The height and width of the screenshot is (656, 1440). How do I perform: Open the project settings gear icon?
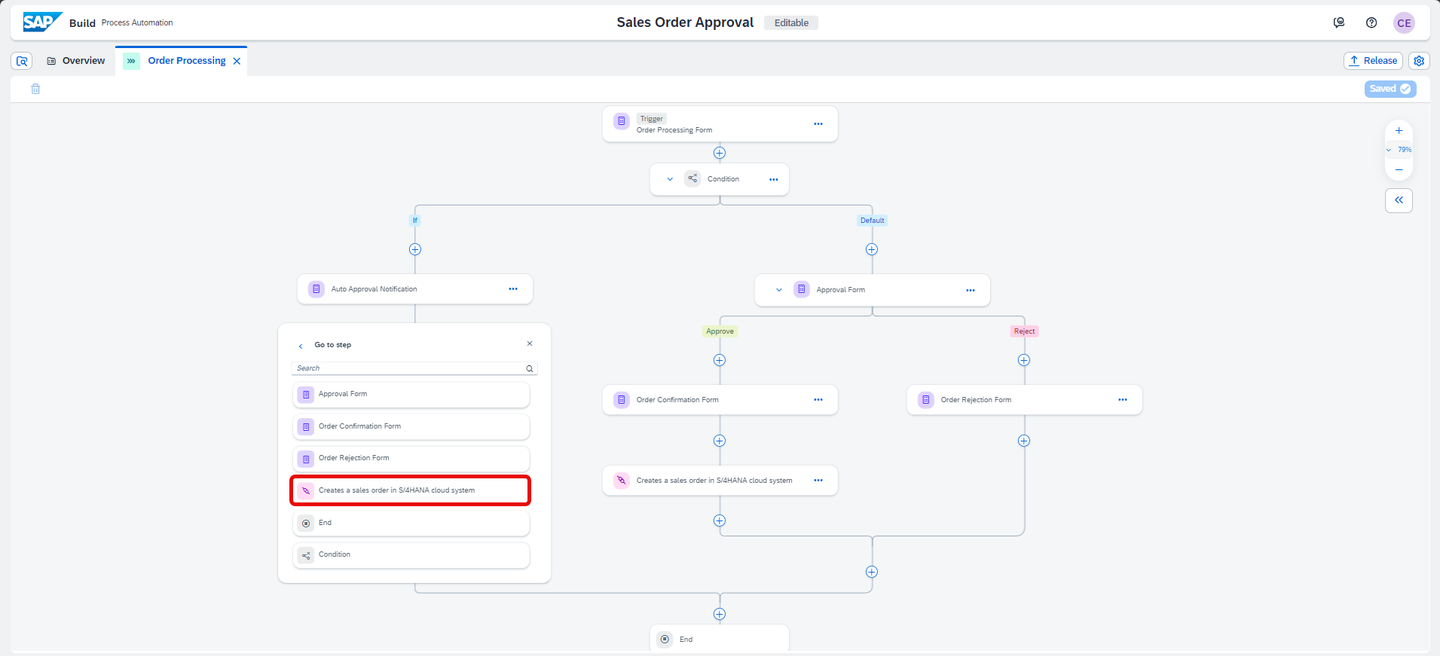1419,61
